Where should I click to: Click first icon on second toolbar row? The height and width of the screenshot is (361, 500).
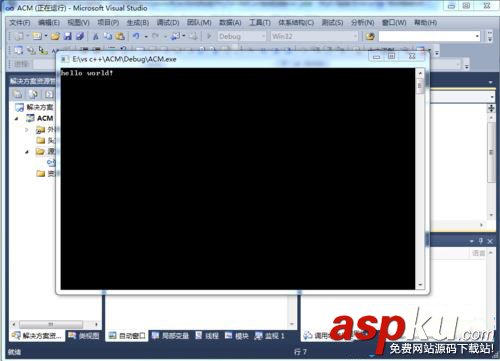coord(19,50)
